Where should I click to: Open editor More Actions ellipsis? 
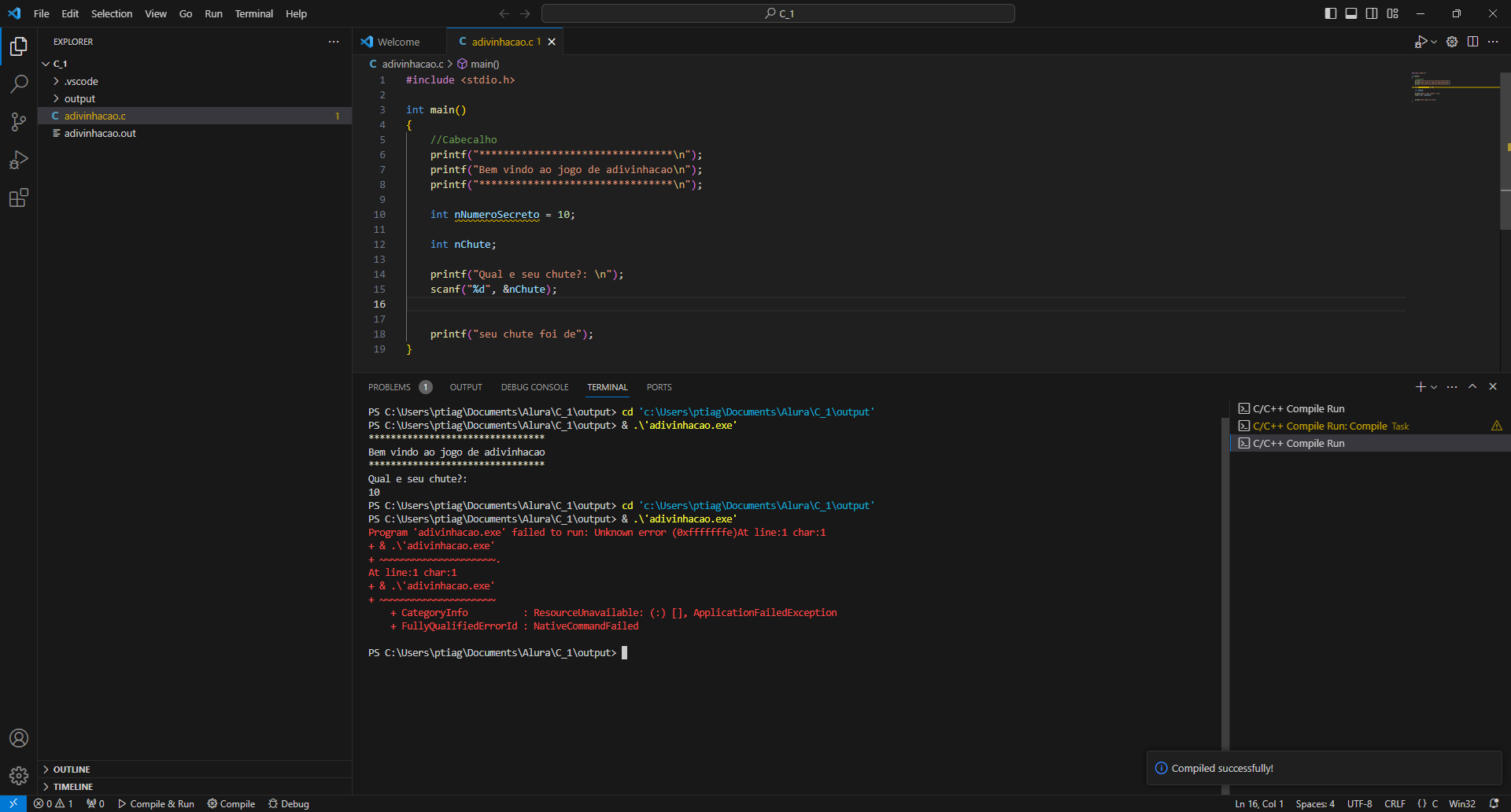pos(1493,42)
